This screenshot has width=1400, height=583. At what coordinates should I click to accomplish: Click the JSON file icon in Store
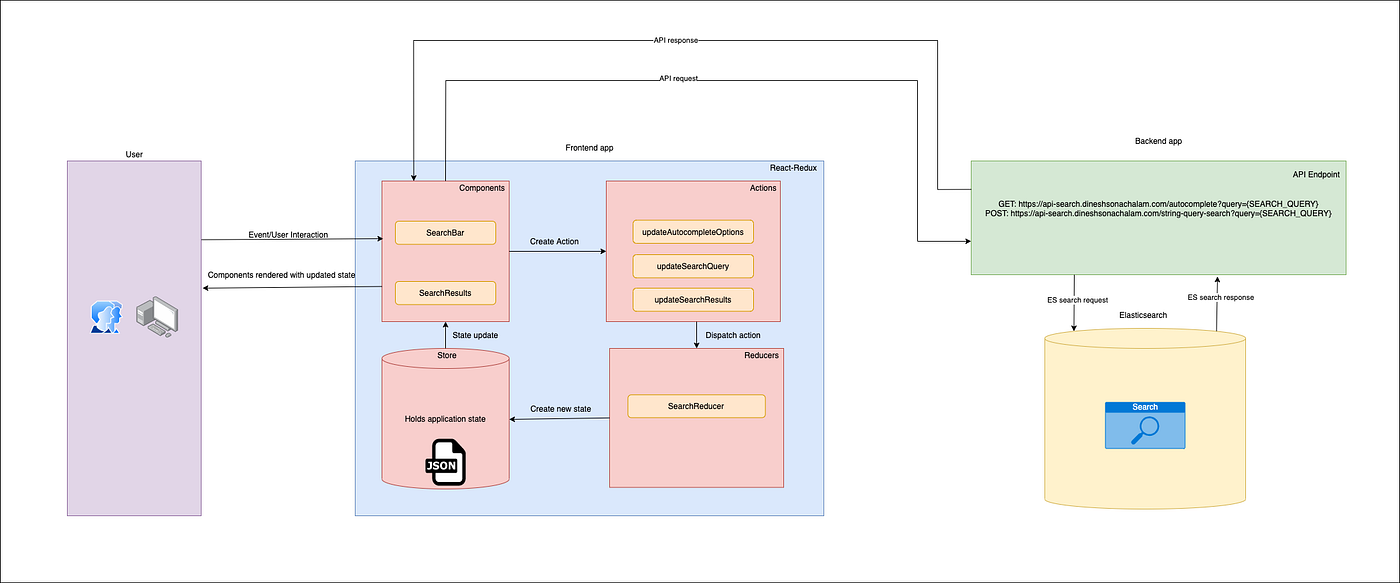click(448, 461)
